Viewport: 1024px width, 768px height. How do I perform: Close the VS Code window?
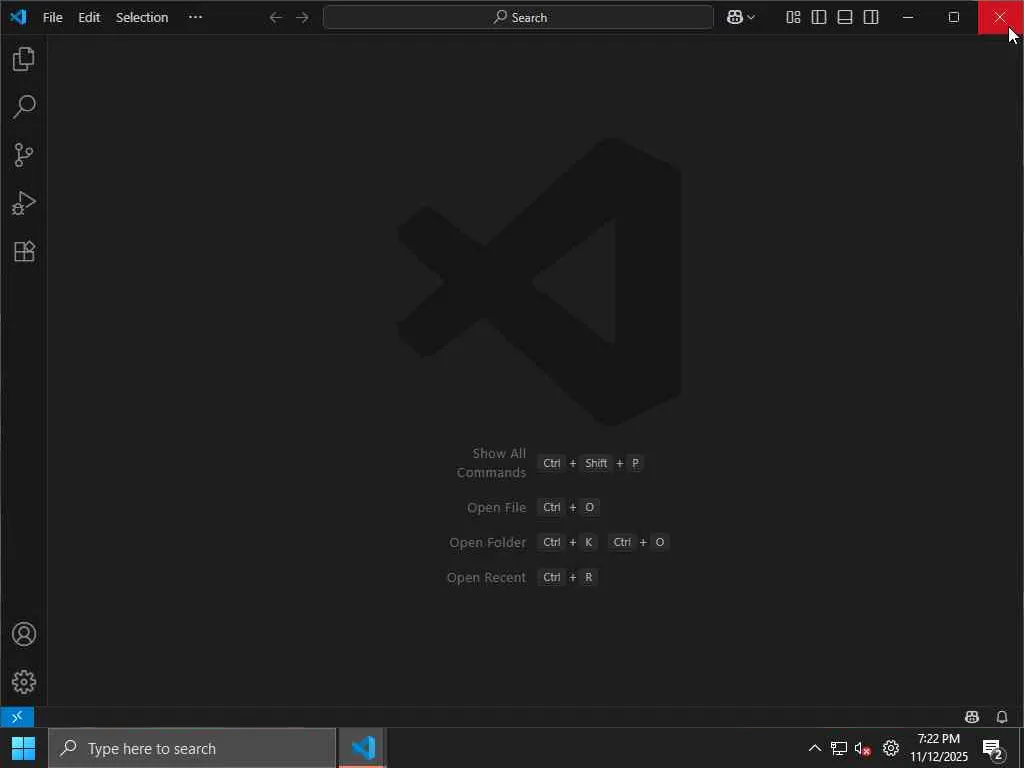click(1000, 18)
